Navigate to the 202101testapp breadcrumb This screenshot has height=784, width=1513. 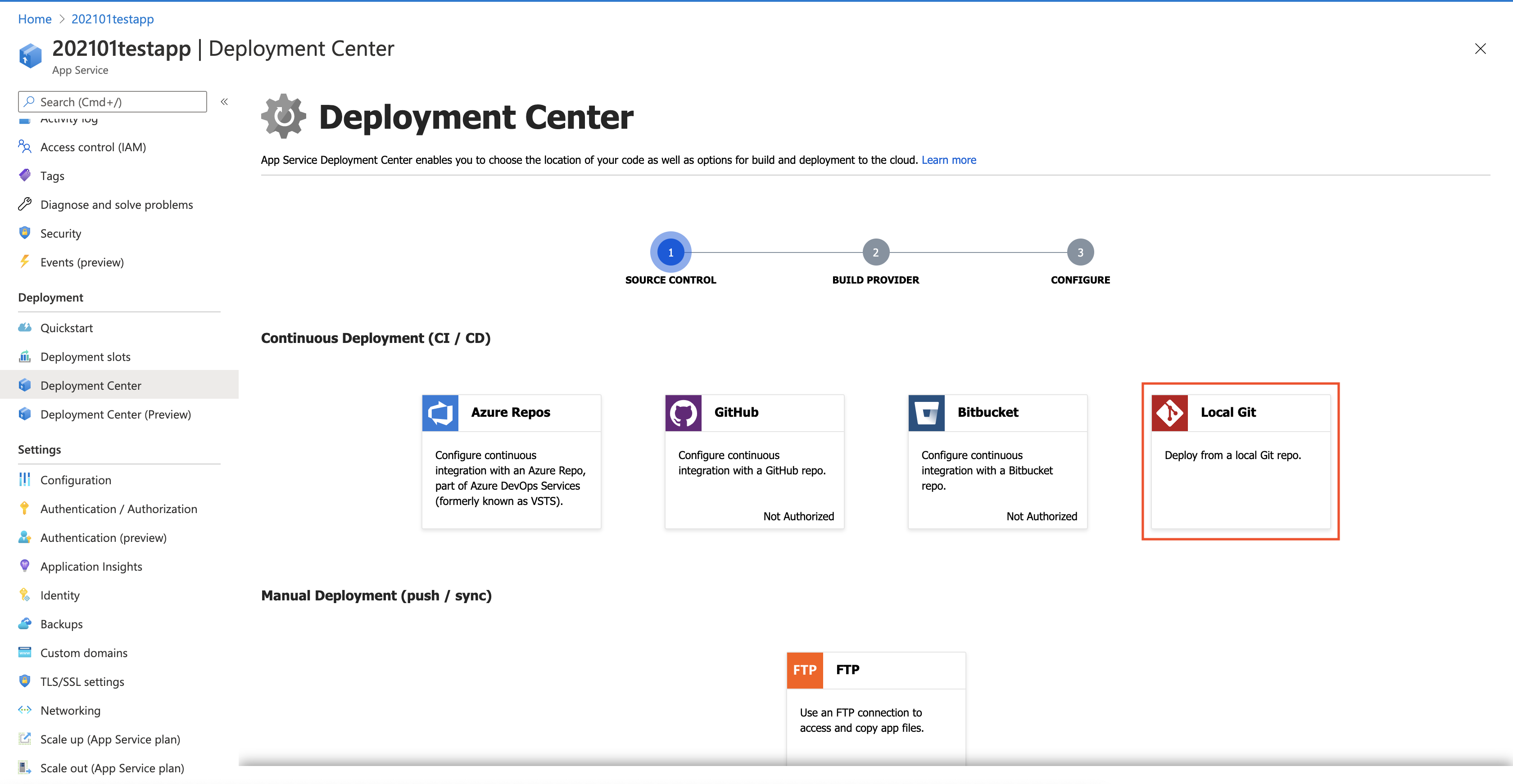tap(112, 19)
